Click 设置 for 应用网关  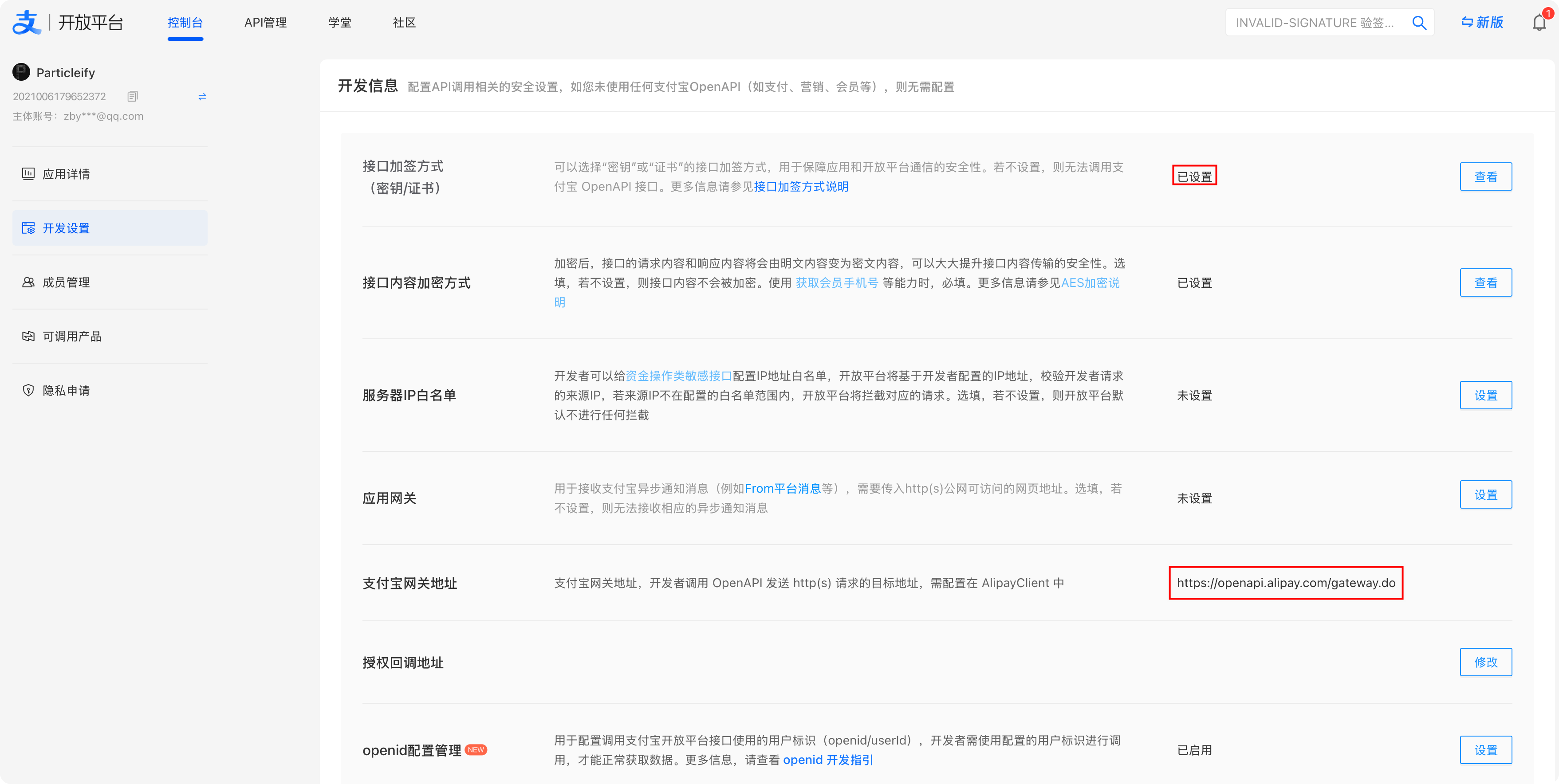(1486, 495)
